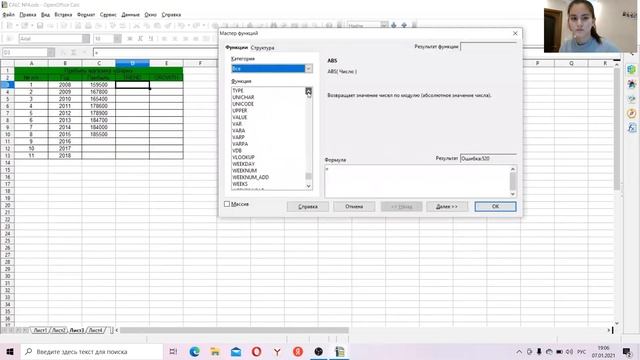
Task: Open the Properties sidebar panel icon
Action: pos(631,70)
